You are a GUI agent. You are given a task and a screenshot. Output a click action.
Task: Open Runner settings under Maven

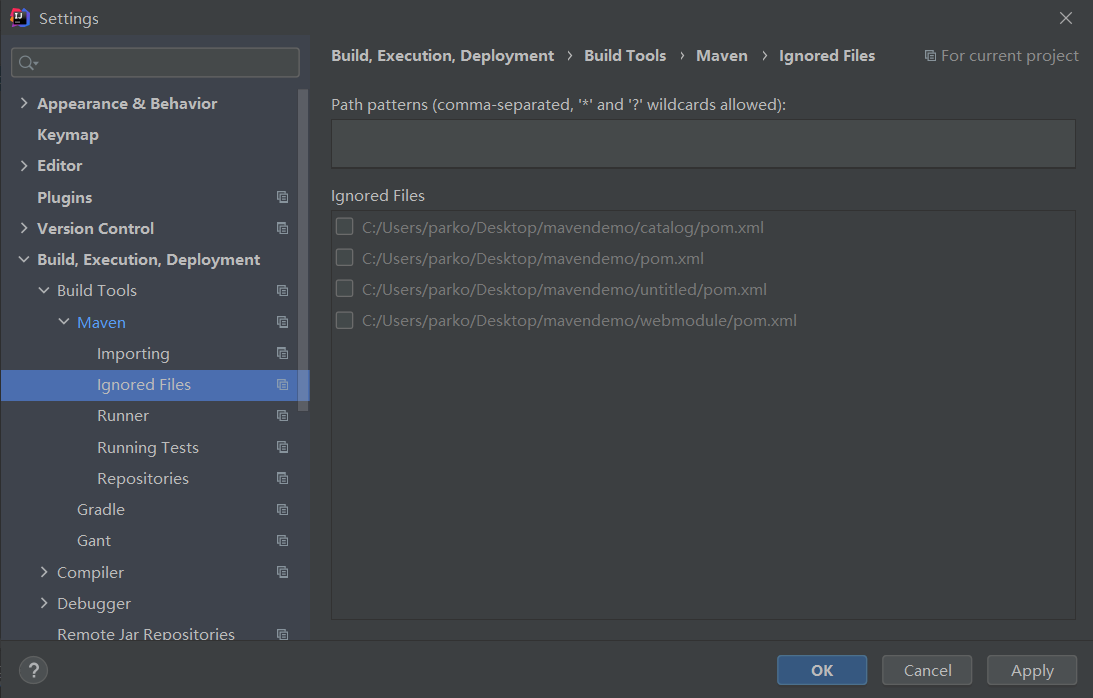(x=123, y=416)
